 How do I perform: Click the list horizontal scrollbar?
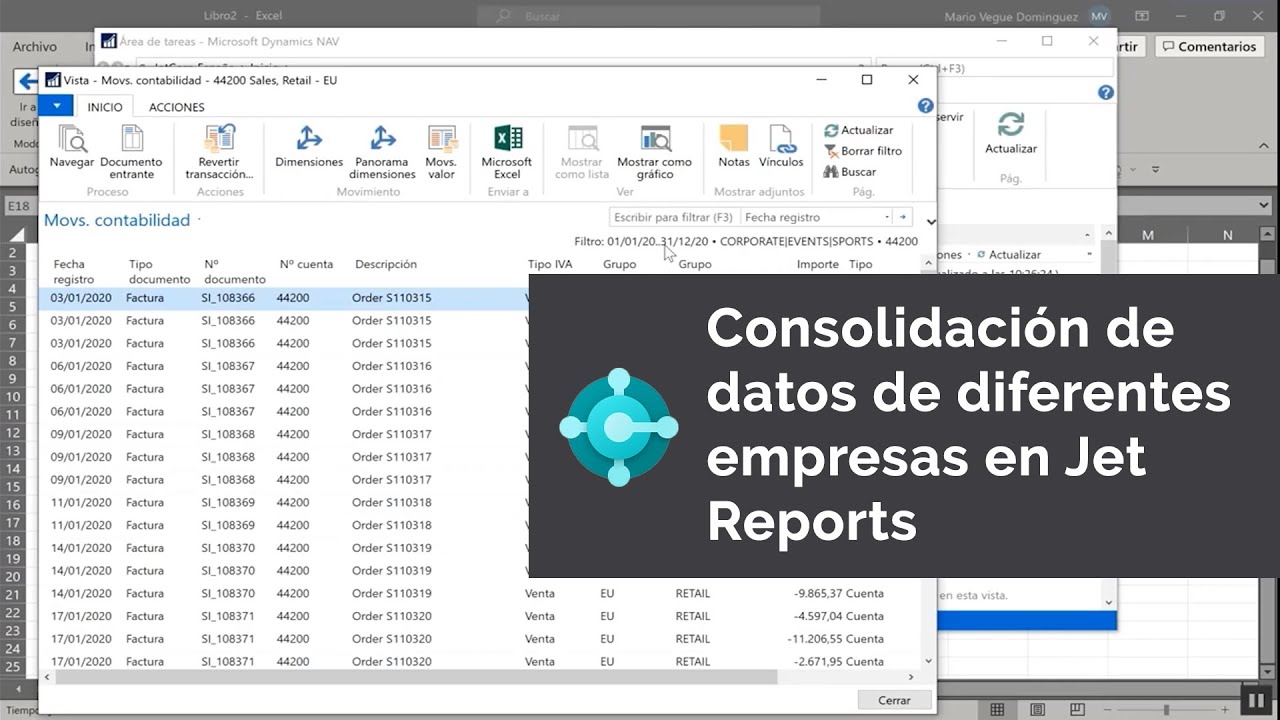coord(416,677)
